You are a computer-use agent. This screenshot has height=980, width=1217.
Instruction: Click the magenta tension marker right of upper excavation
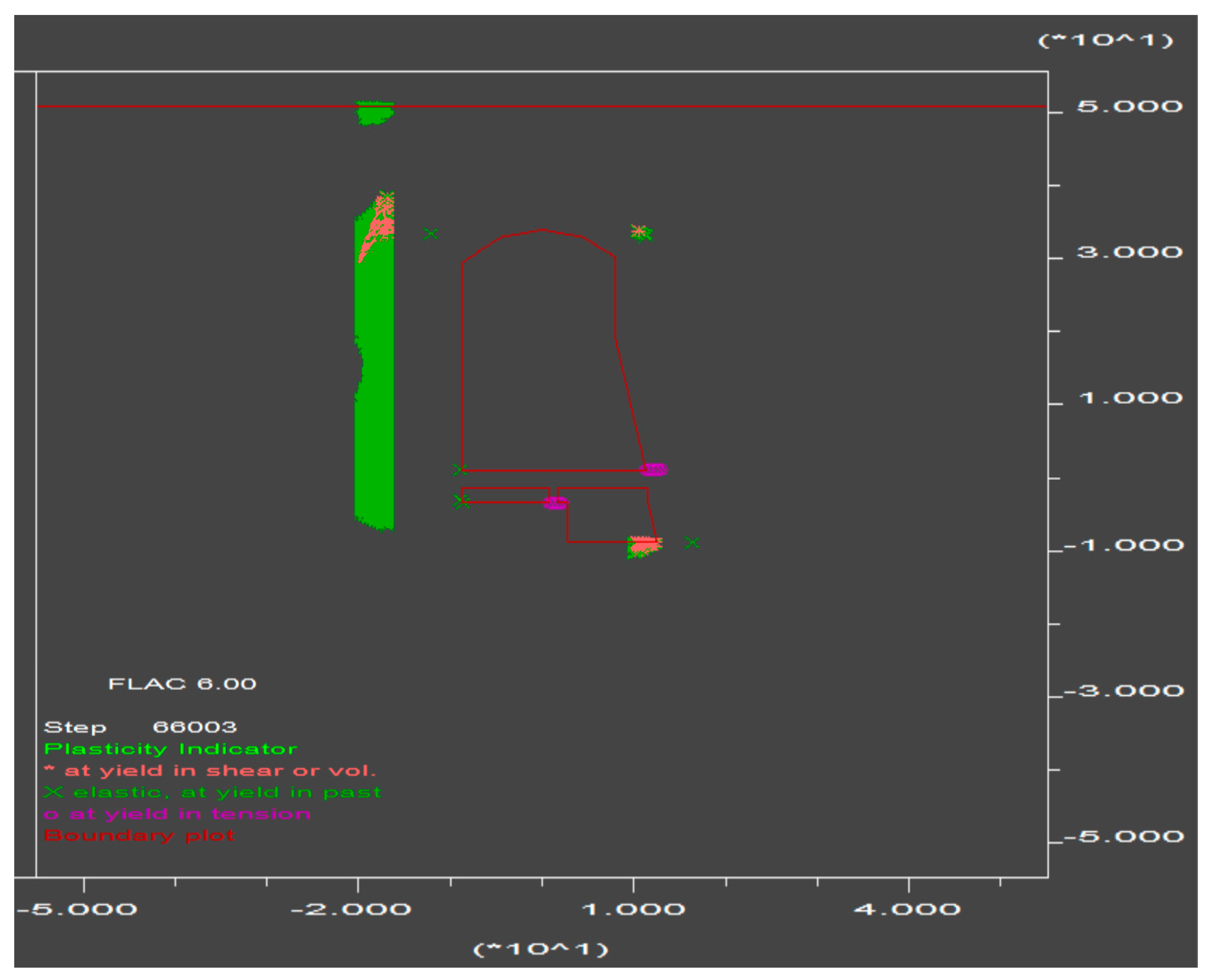click(654, 470)
